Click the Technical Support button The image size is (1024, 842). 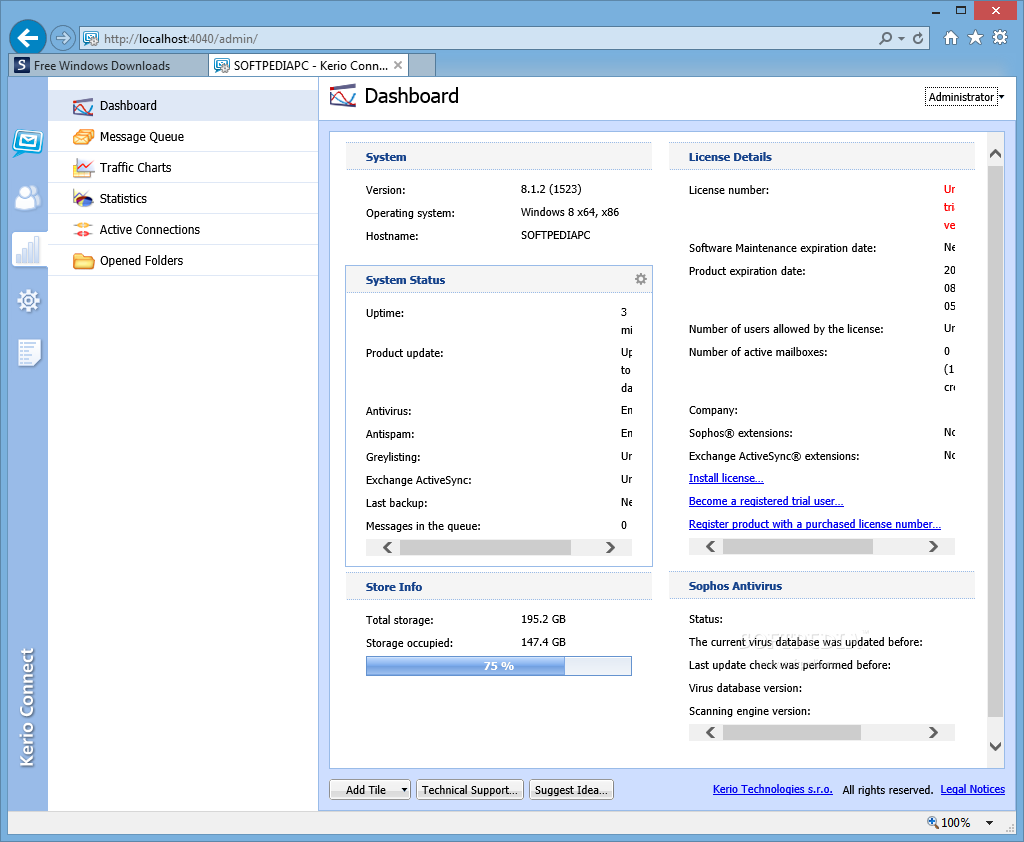click(x=470, y=790)
